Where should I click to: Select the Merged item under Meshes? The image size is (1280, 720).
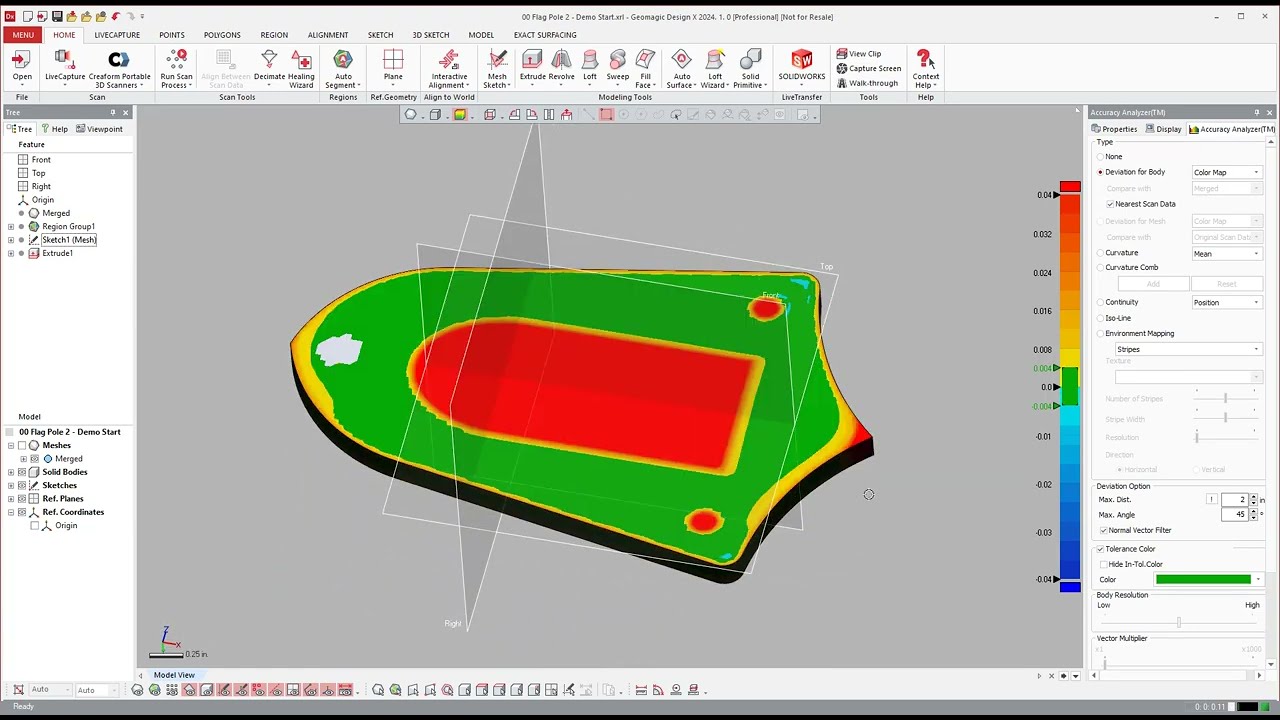(68, 459)
